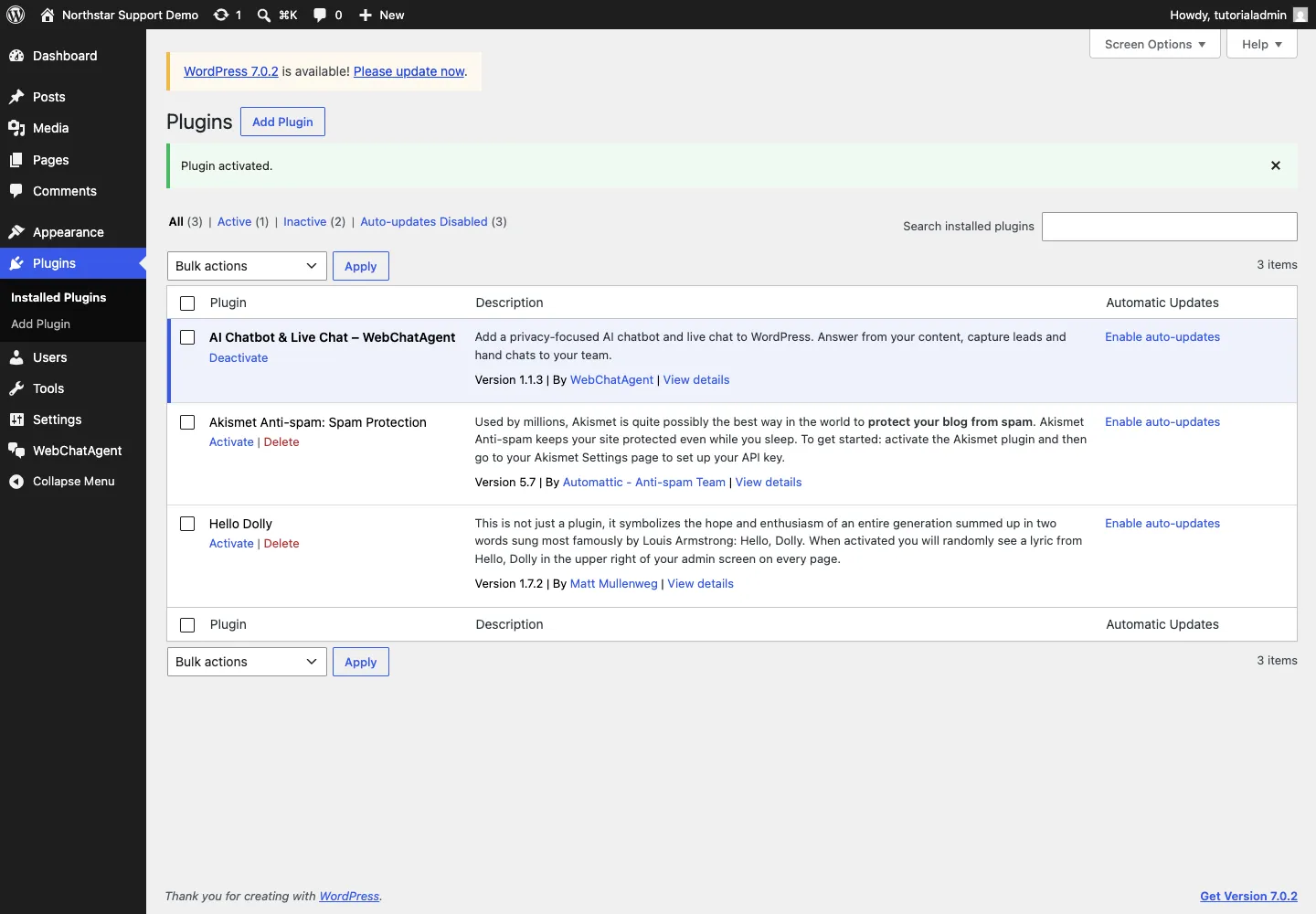Tick the select-all checkbox in table footer

[187, 625]
